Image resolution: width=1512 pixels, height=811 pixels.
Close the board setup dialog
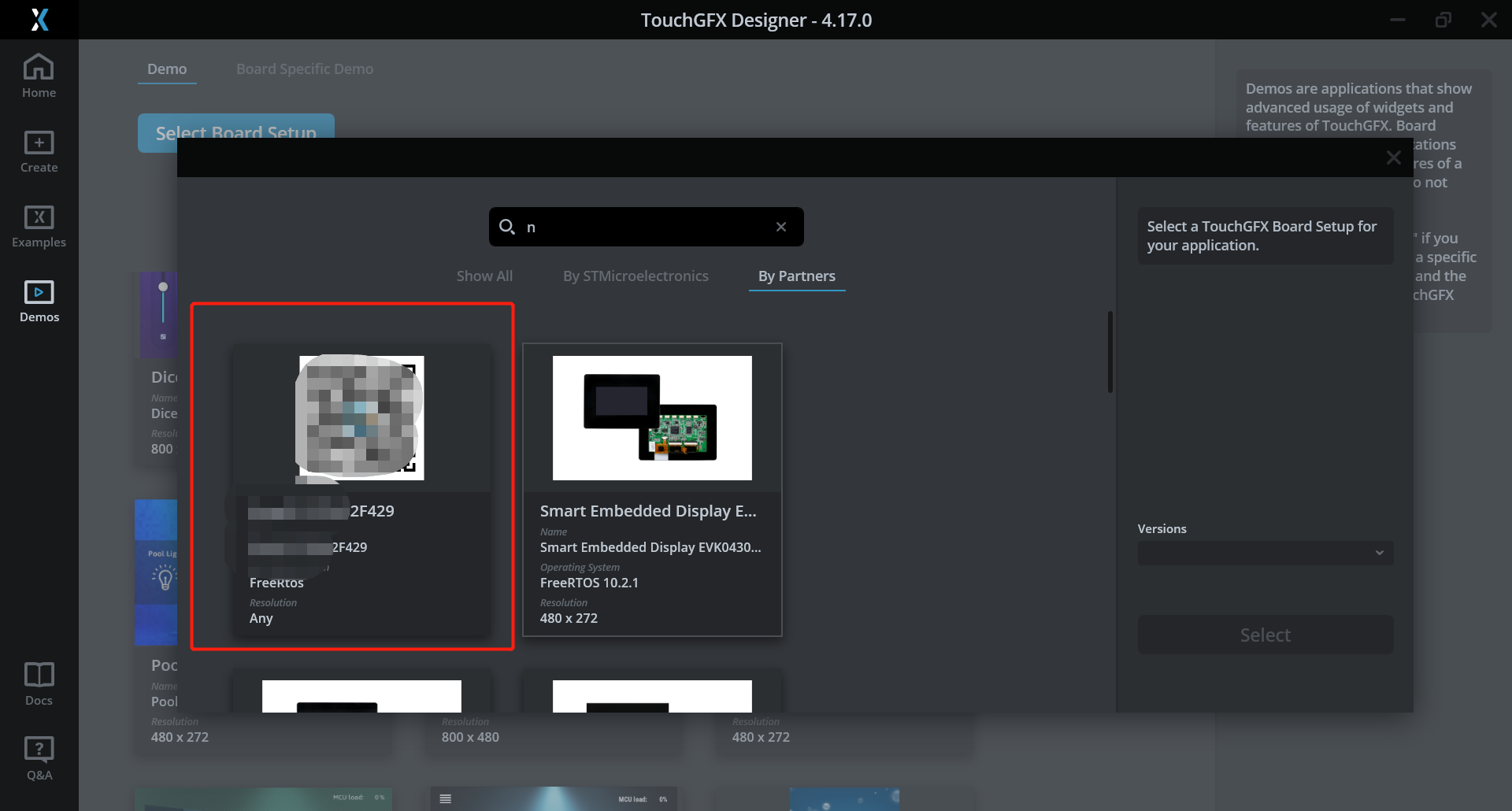(x=1394, y=157)
